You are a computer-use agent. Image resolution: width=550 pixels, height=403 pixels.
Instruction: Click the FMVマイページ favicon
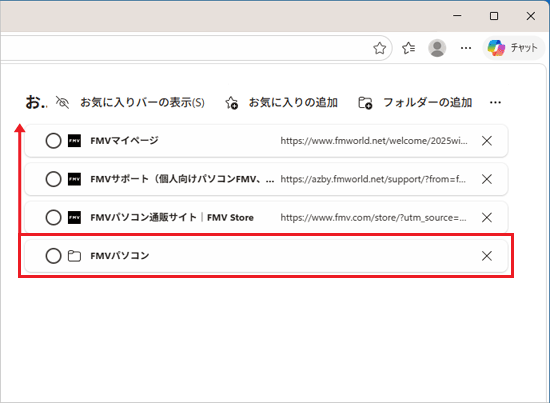[x=74, y=141]
